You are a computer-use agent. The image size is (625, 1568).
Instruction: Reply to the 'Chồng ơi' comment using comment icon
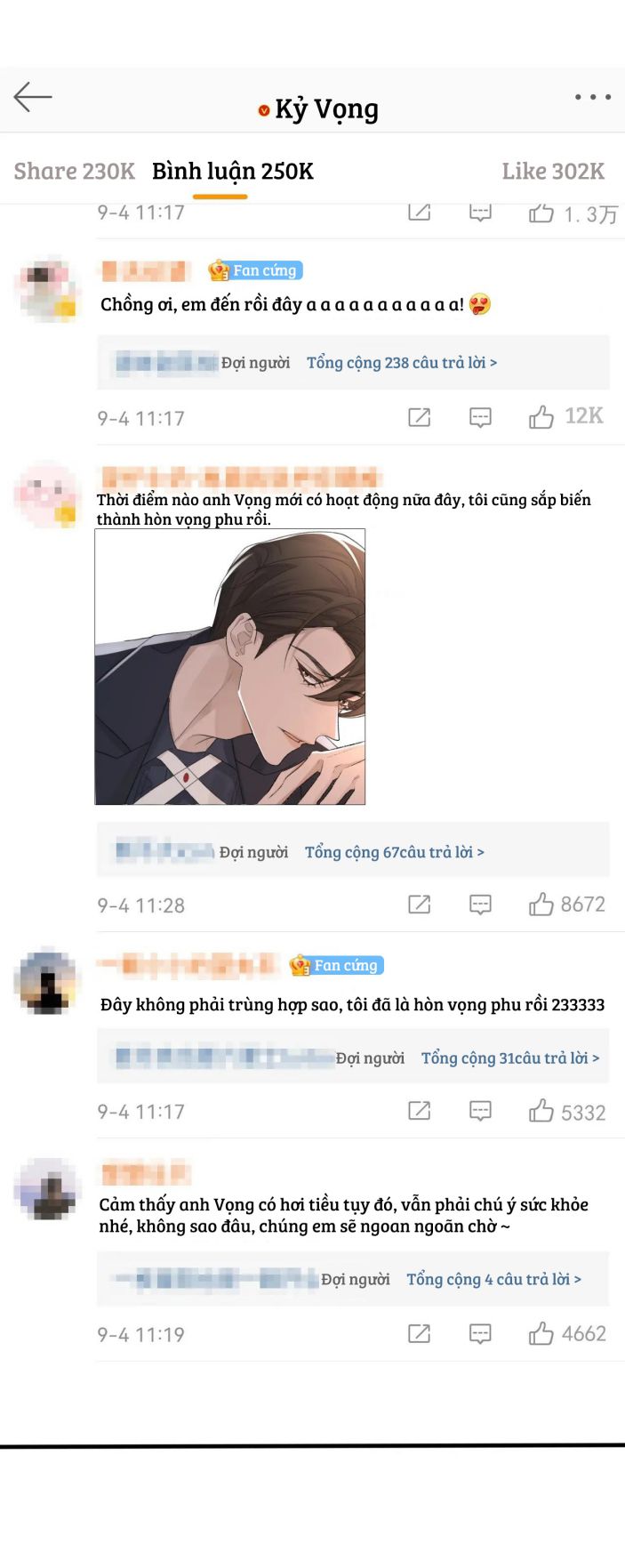[480, 417]
